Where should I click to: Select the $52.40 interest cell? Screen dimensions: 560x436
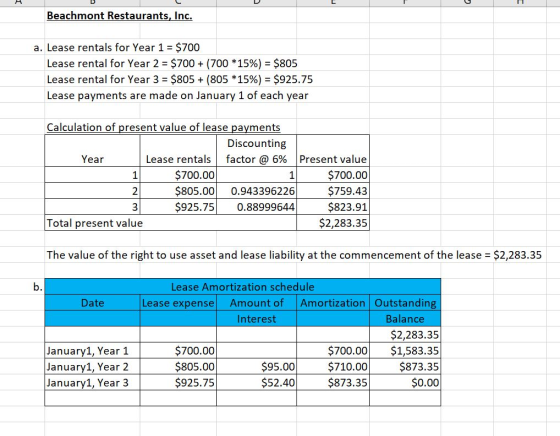coord(256,383)
